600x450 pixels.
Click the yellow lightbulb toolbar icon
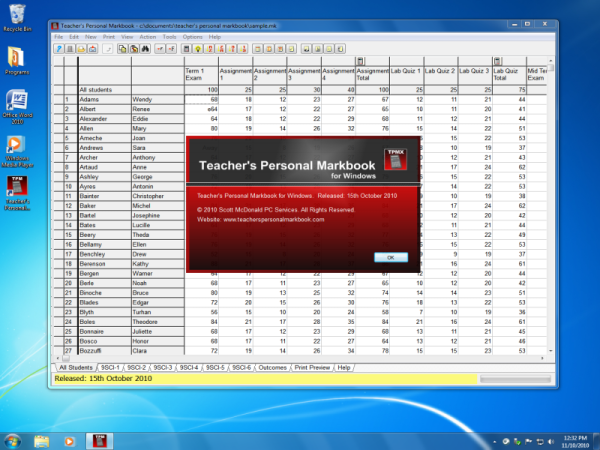(x=198, y=49)
